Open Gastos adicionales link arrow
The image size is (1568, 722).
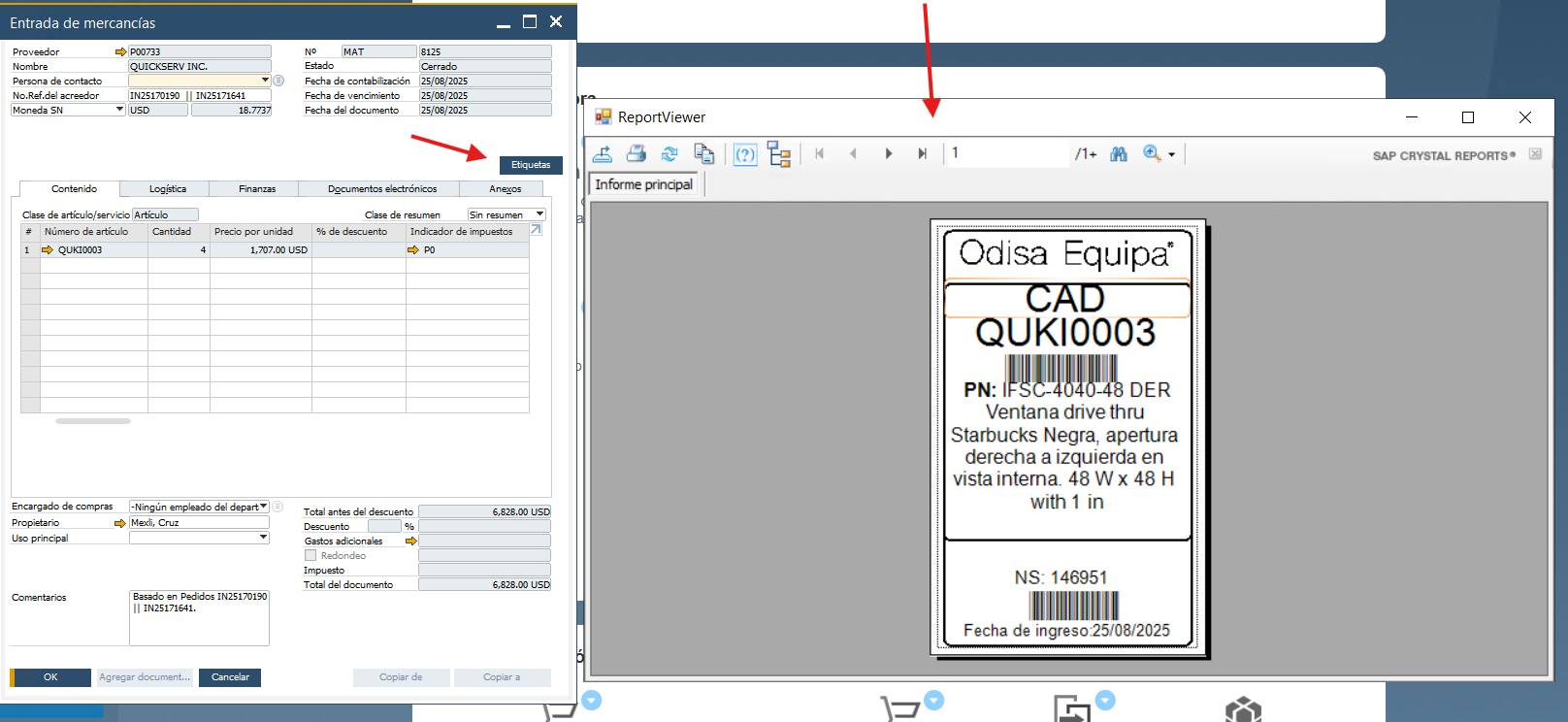point(410,541)
